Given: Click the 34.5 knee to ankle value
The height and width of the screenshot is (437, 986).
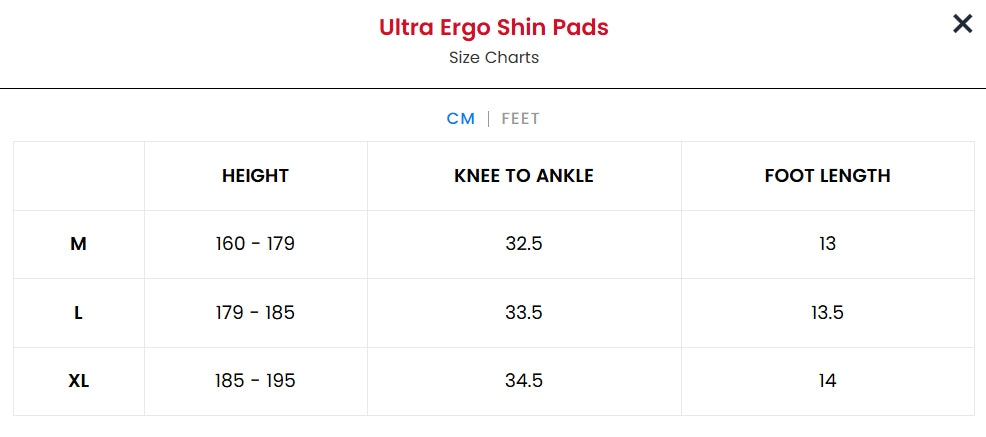Looking at the screenshot, I should (523, 381).
